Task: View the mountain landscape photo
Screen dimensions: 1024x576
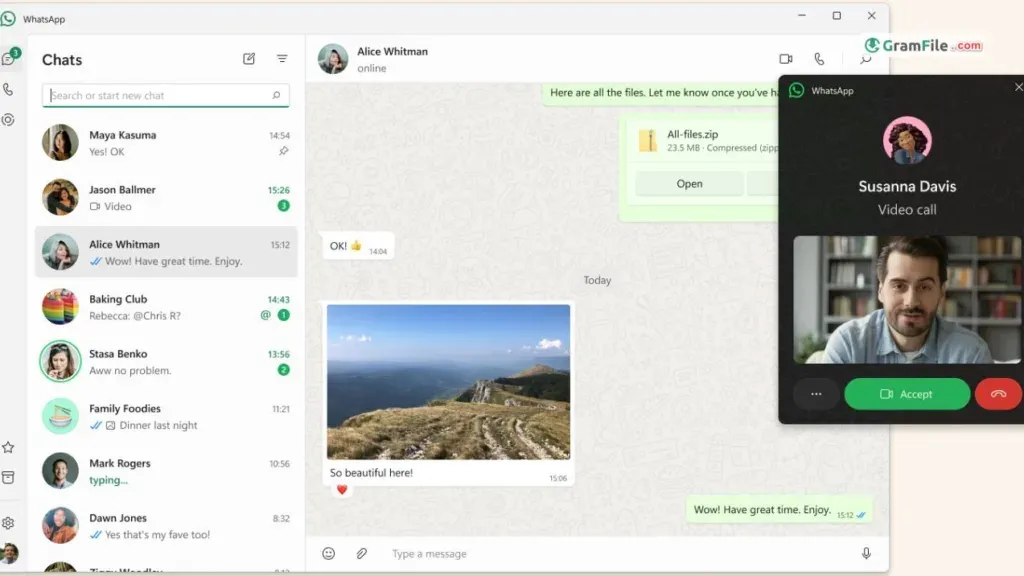Action: pyautogui.click(x=448, y=382)
